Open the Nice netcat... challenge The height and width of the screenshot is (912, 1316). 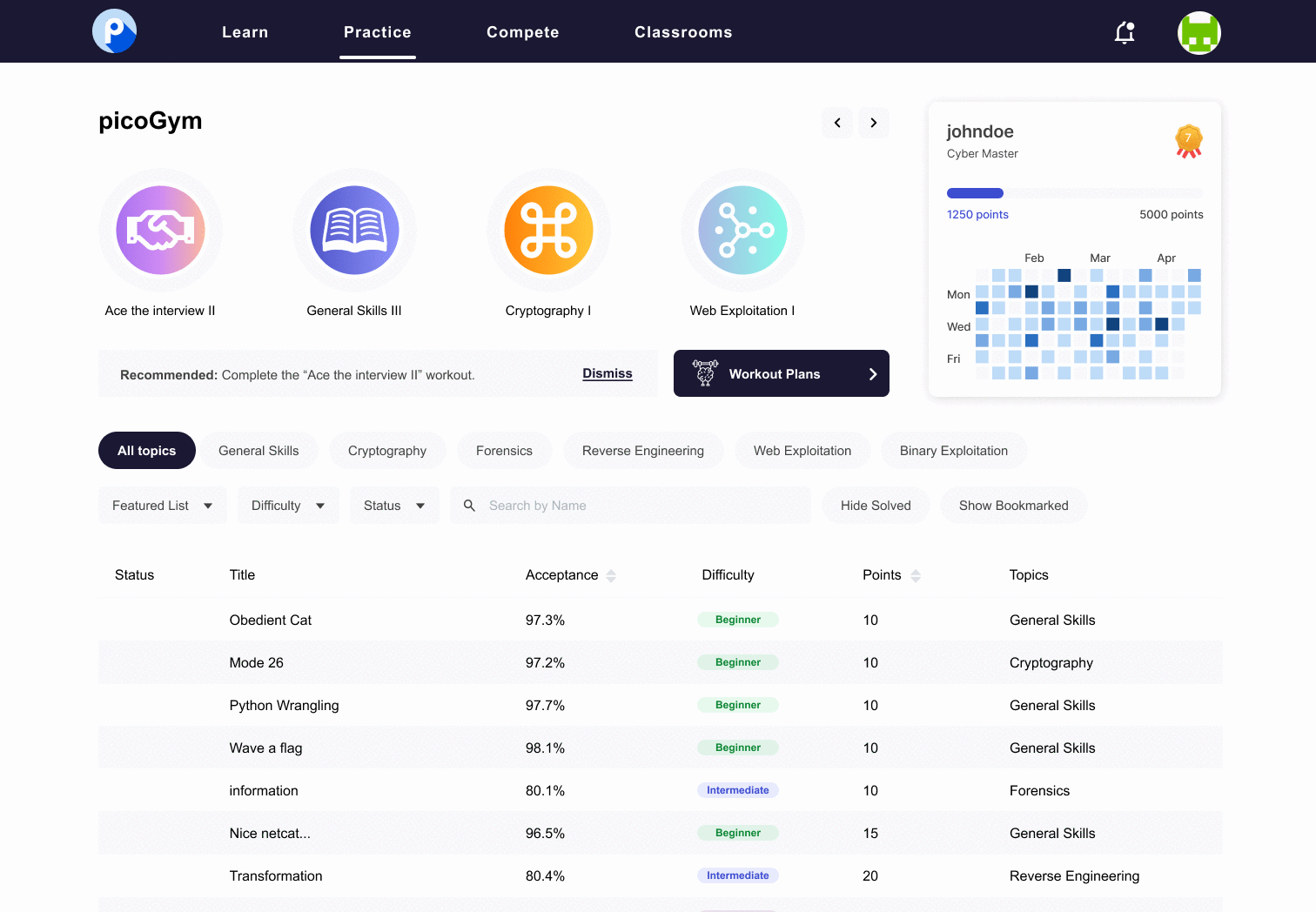point(270,834)
